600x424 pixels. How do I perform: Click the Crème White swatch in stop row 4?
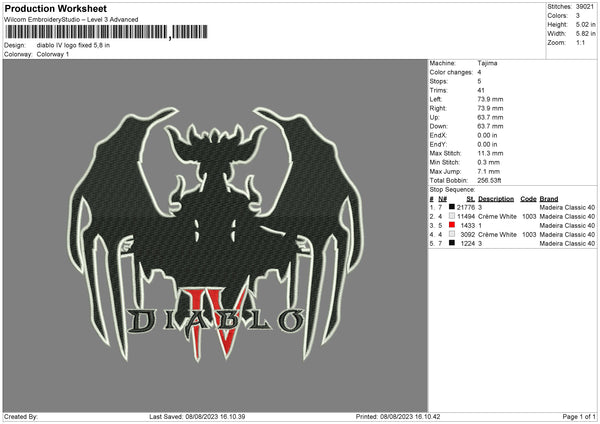coord(452,234)
